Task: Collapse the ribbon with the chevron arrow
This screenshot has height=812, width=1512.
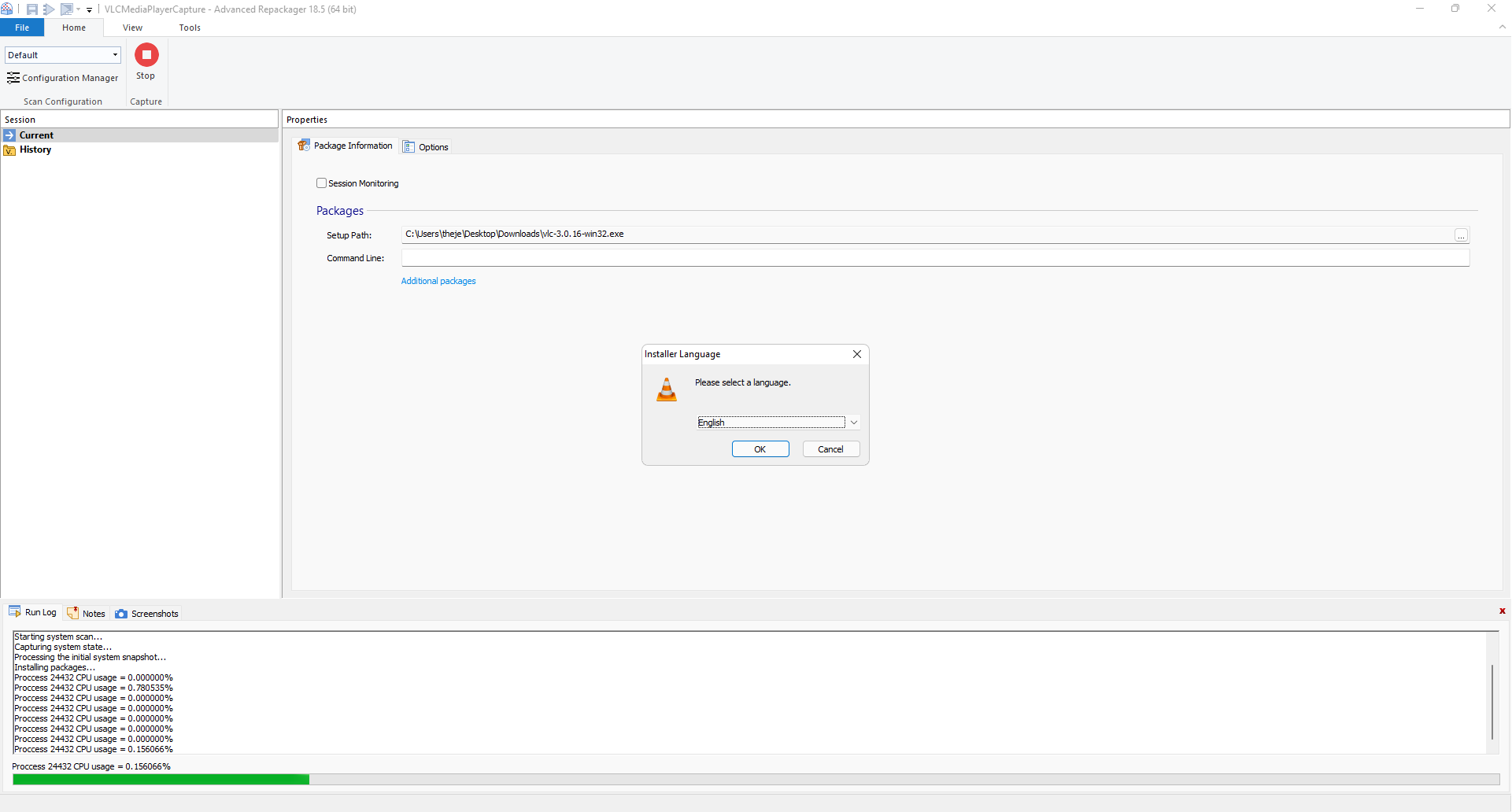Action: coord(1502,27)
